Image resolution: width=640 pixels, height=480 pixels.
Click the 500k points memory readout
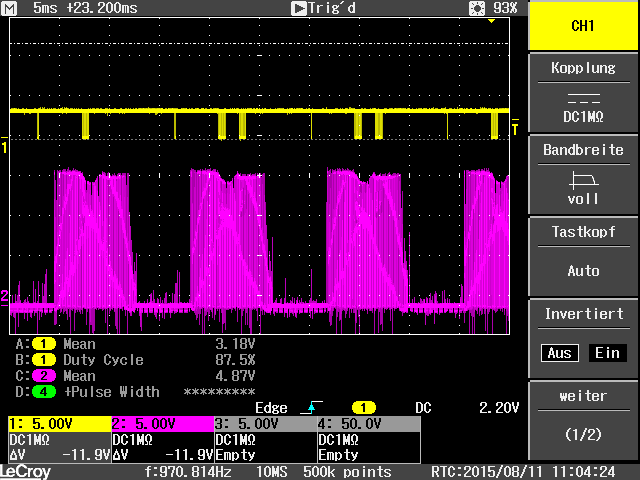(x=347, y=472)
